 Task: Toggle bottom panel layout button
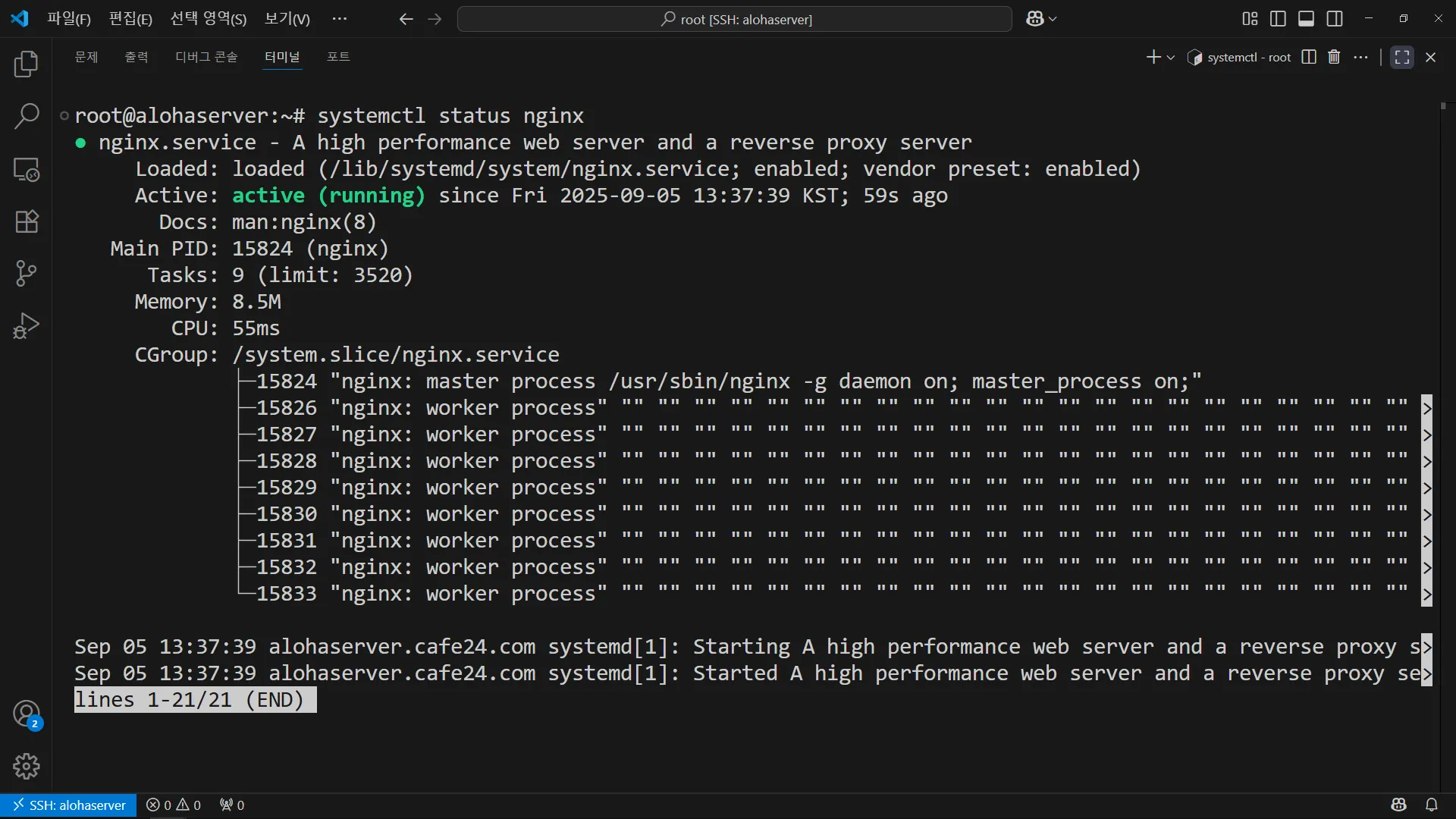(x=1306, y=19)
